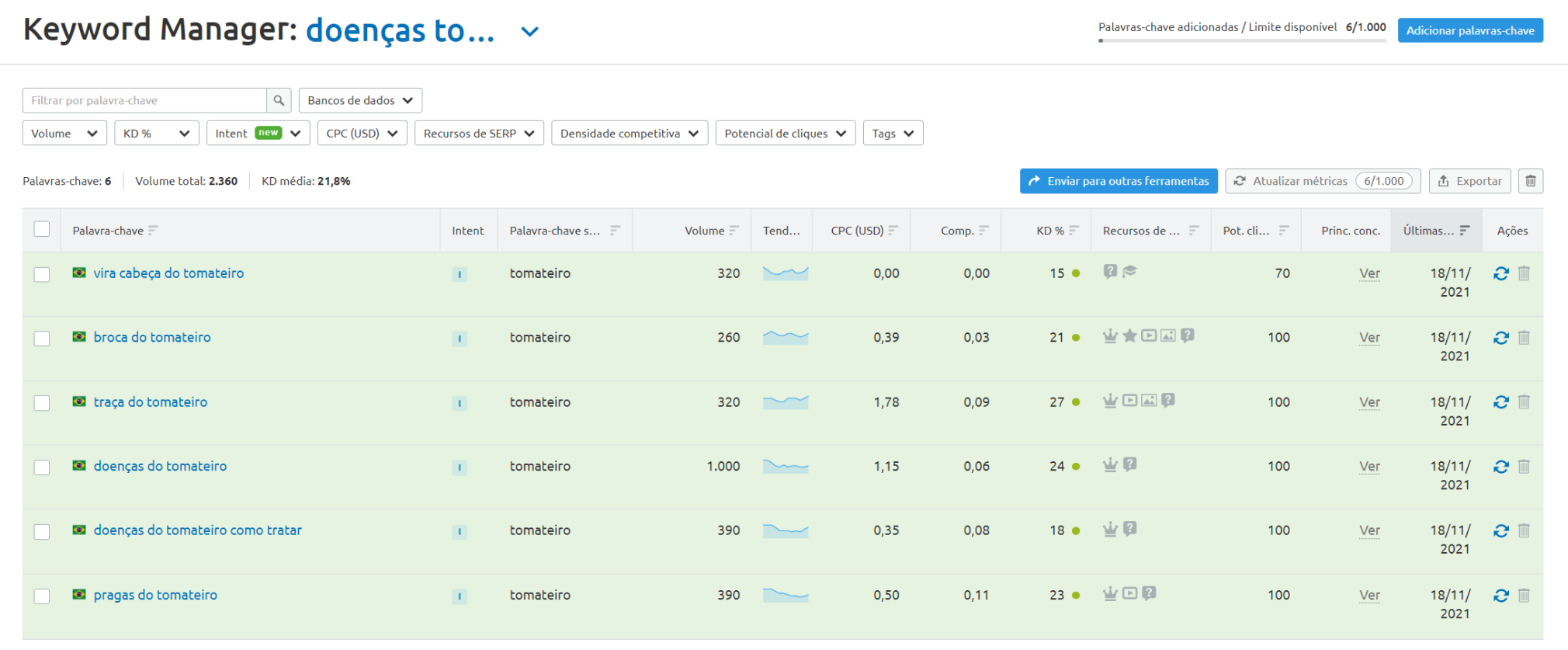Delete the 'broca do tomateiro' row

pos(1524,338)
